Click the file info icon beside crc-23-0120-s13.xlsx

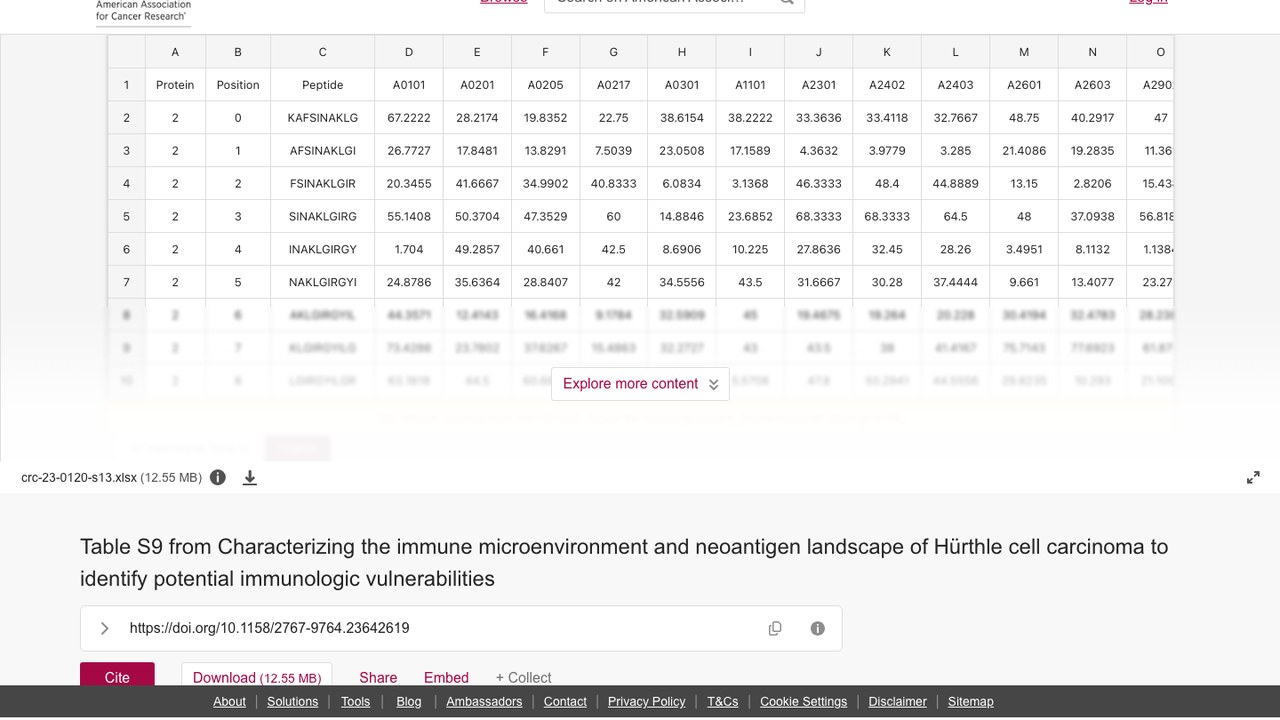[218, 478]
